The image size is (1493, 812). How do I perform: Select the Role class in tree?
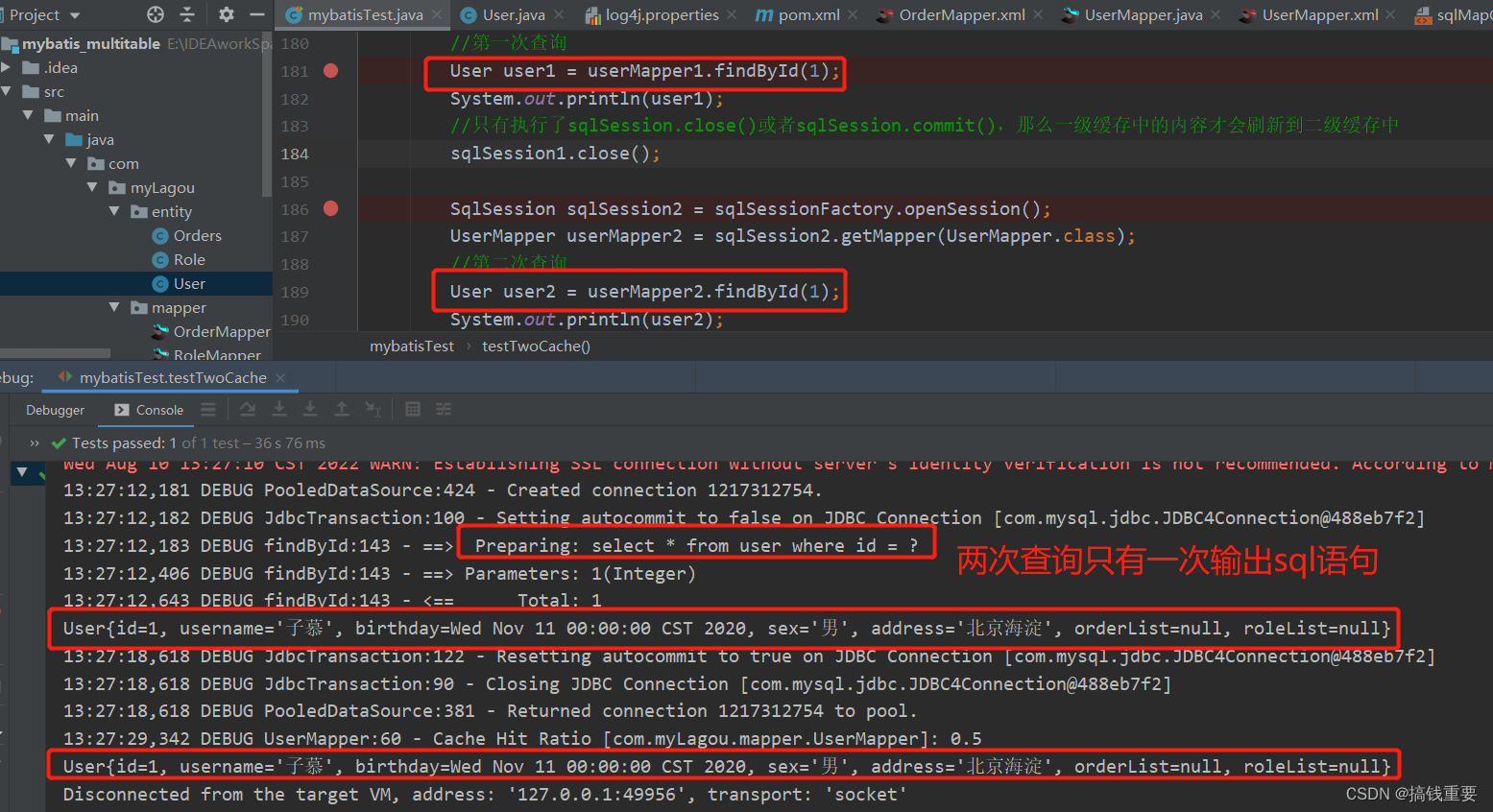(x=180, y=259)
